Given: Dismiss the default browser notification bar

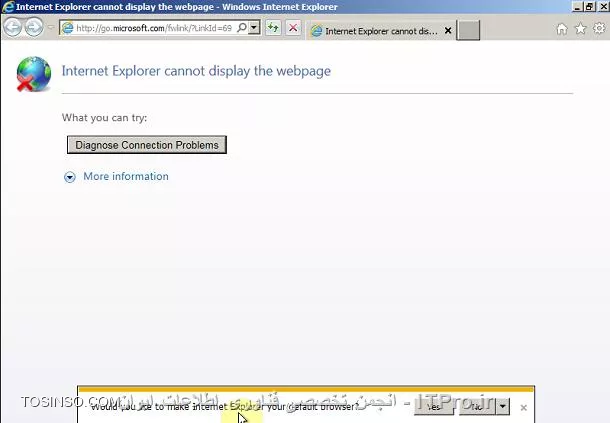Looking at the screenshot, I should 524,407.
